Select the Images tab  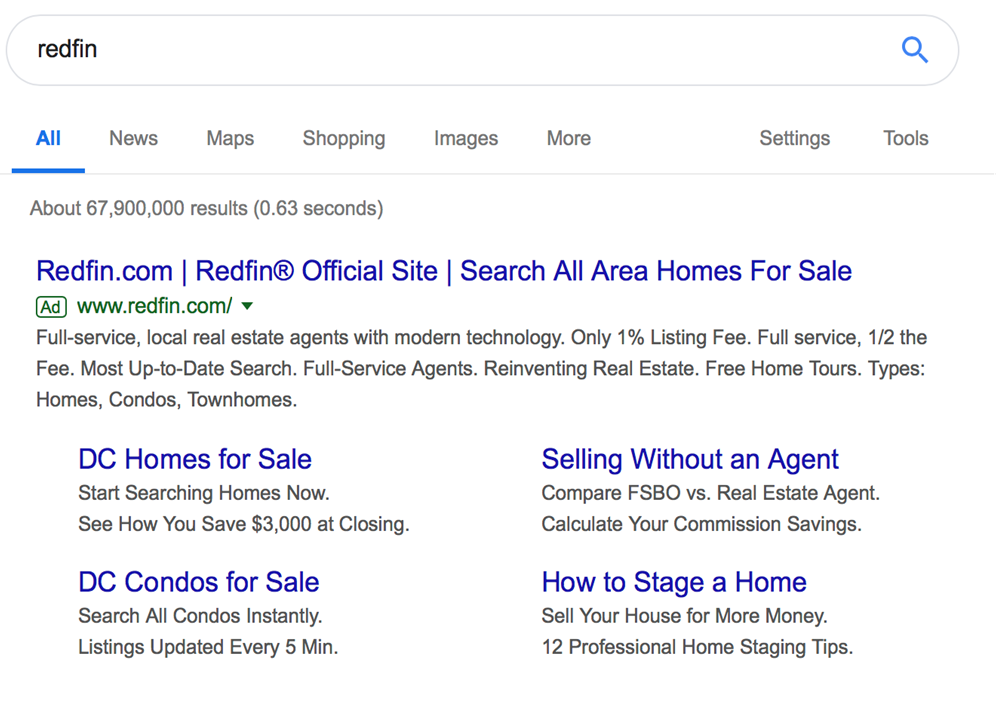coord(465,139)
